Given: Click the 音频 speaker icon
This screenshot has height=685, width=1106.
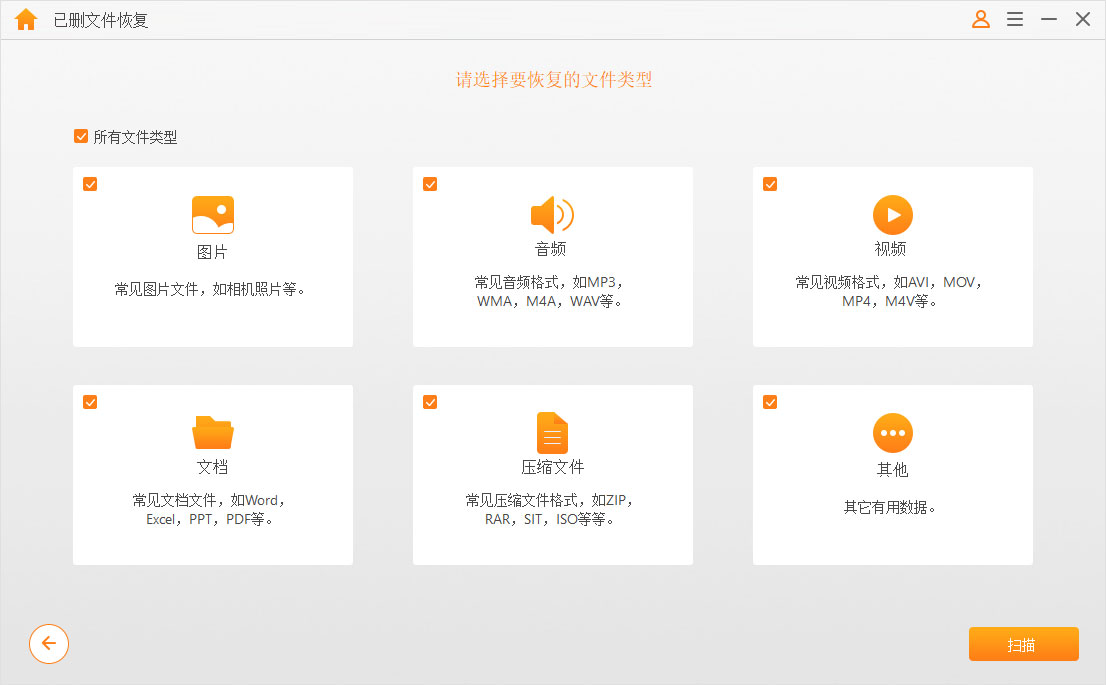Looking at the screenshot, I should pos(552,215).
